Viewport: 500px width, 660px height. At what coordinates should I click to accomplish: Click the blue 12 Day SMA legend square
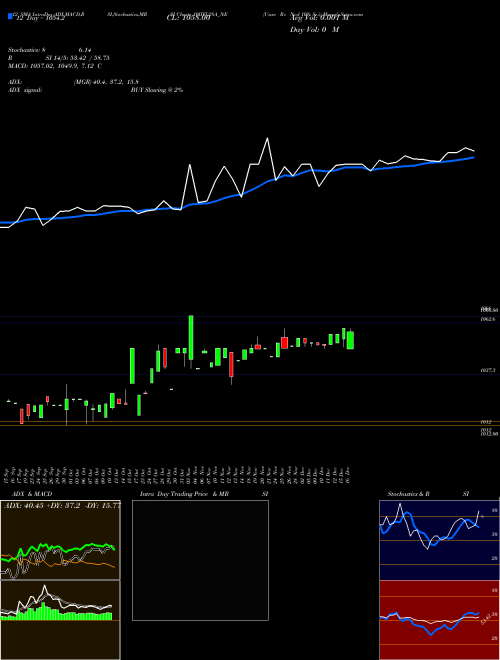tap(10, 16)
